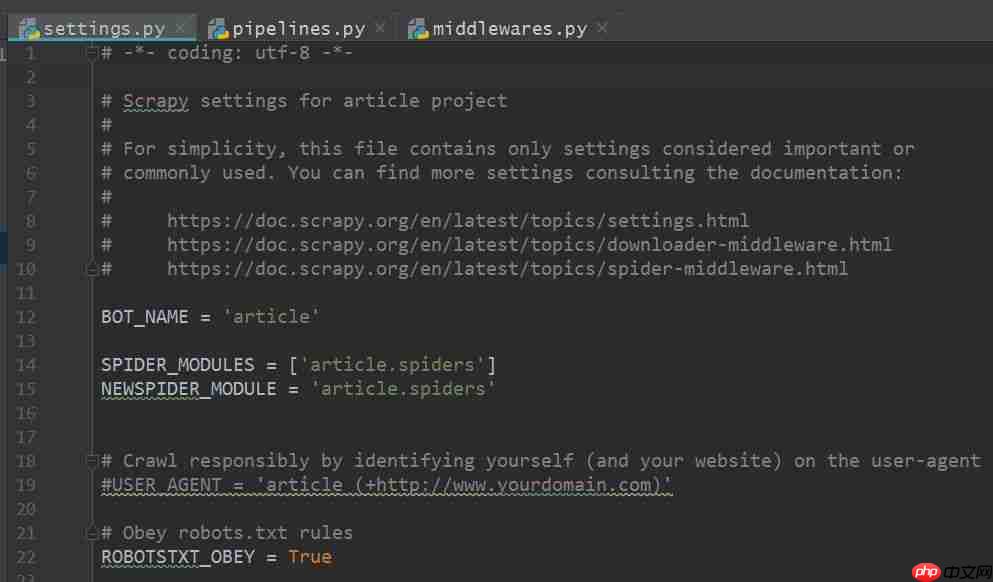The height and width of the screenshot is (582, 993).
Task: Collapse the comment fold at line 18
Action: (92, 461)
